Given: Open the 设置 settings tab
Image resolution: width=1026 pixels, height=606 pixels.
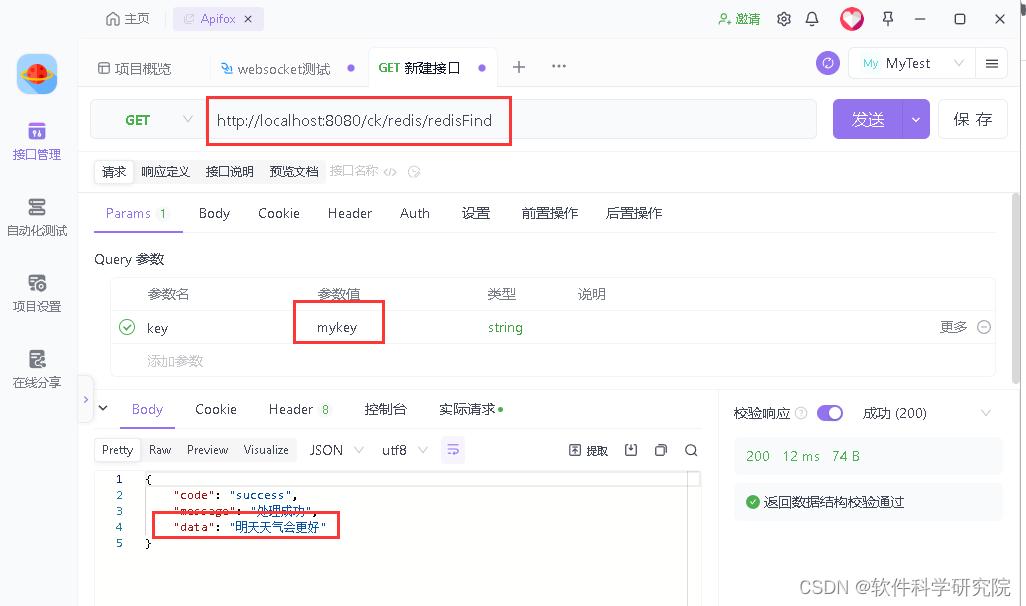Looking at the screenshot, I should (476, 213).
